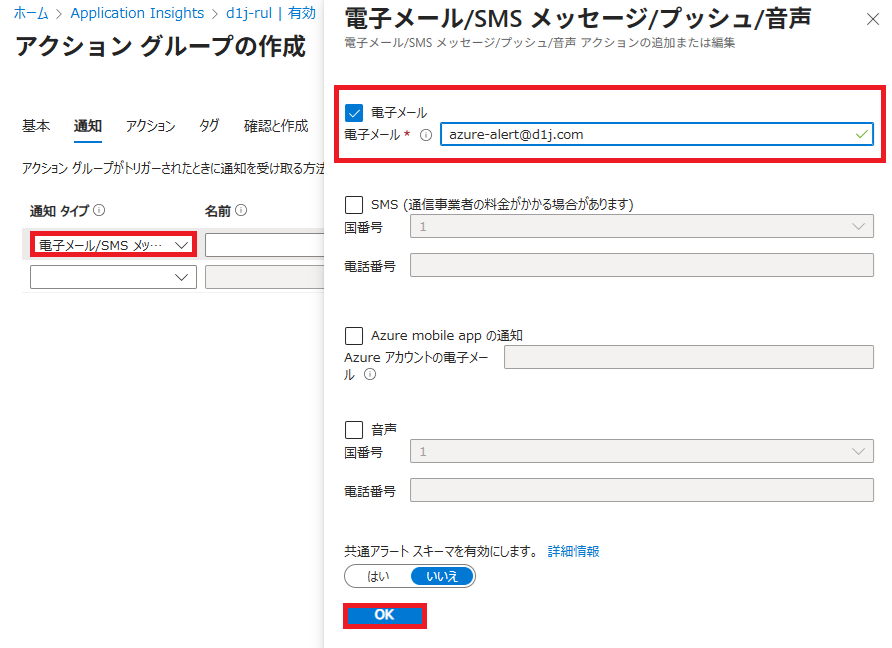
Task: Enable the 音声 checkbox
Action: pos(354,429)
